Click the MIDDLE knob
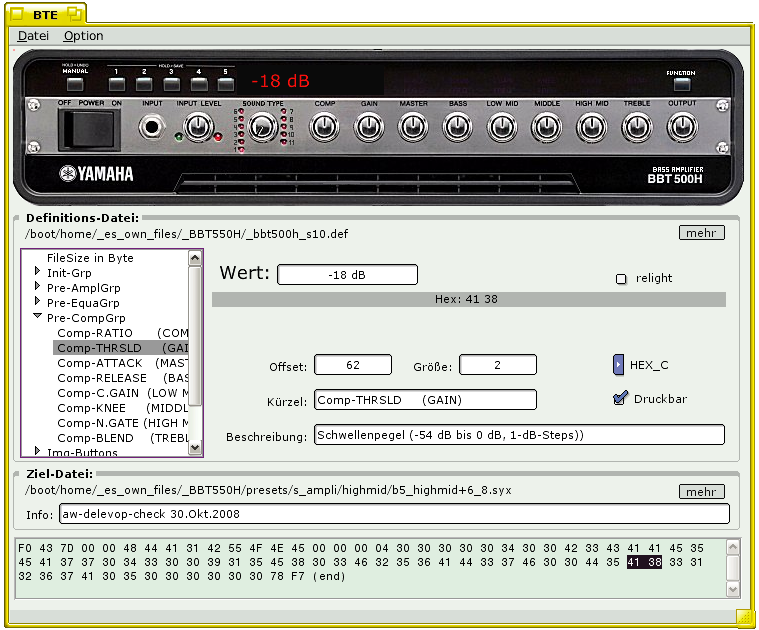The image size is (759, 630). [x=546, y=127]
